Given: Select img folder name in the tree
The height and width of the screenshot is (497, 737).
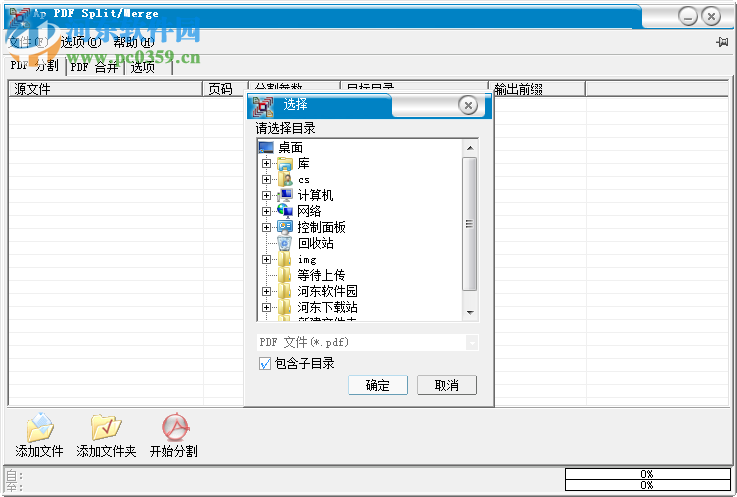Looking at the screenshot, I should click(307, 260).
